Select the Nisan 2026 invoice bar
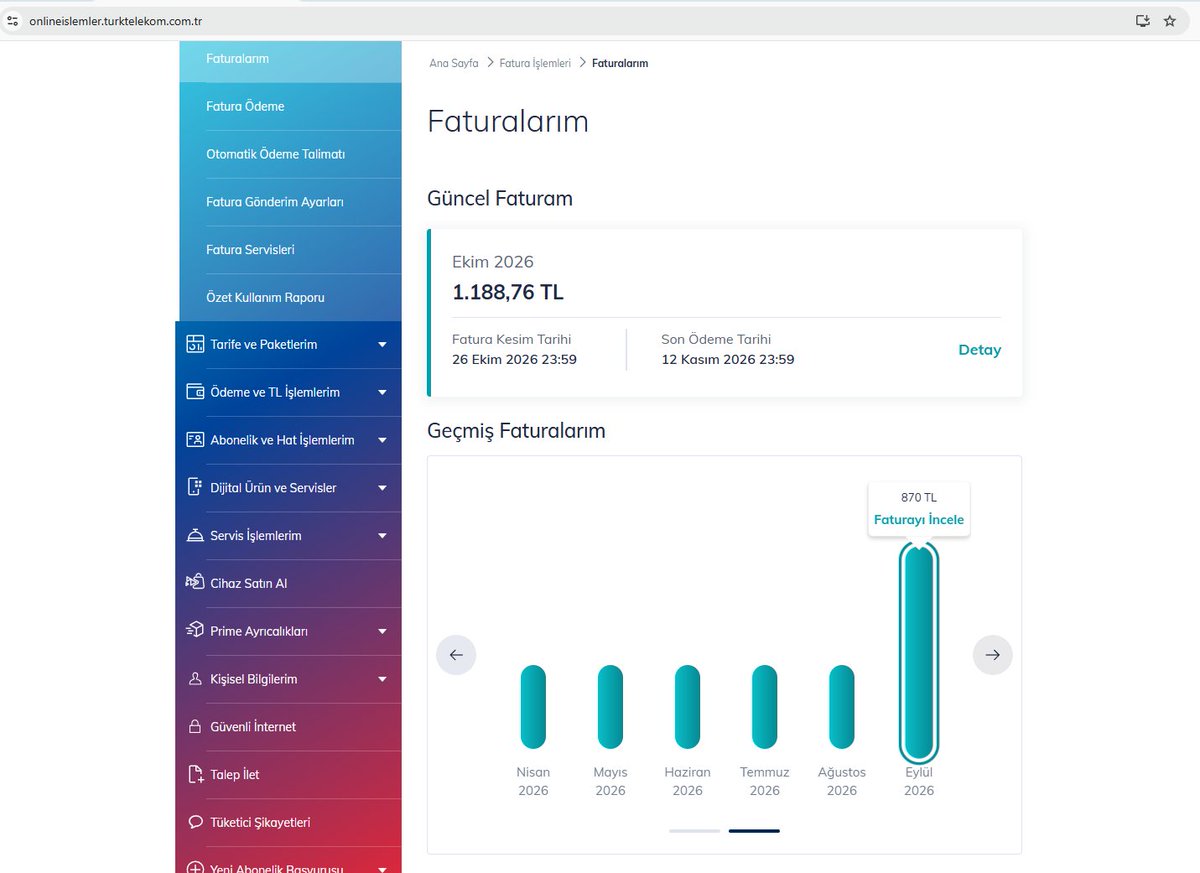This screenshot has height=873, width=1200. 534,707
